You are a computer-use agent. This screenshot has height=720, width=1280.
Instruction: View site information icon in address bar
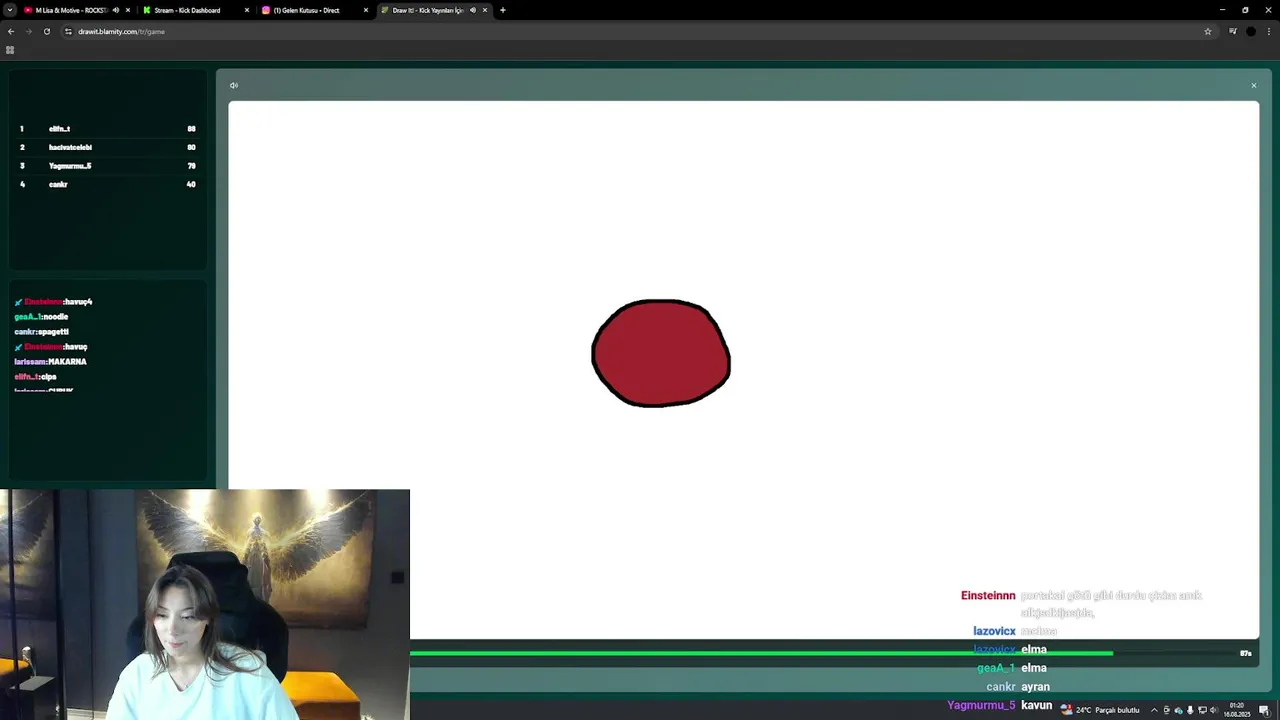pos(68,31)
